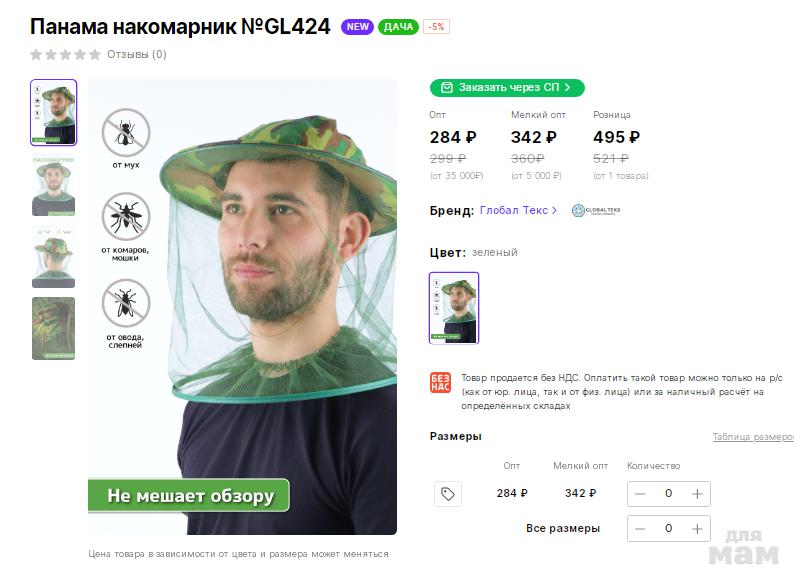Screen dimensions: 794x579
Task: Select the green color swatch thumbnail
Action: tap(454, 308)
